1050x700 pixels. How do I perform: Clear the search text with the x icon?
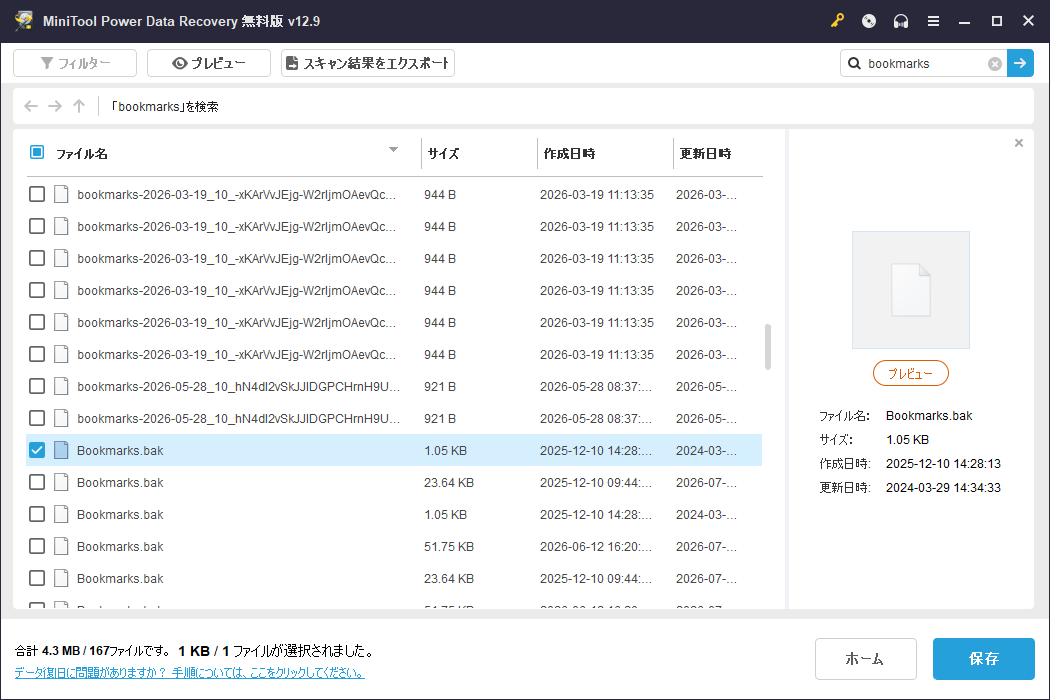(x=995, y=64)
